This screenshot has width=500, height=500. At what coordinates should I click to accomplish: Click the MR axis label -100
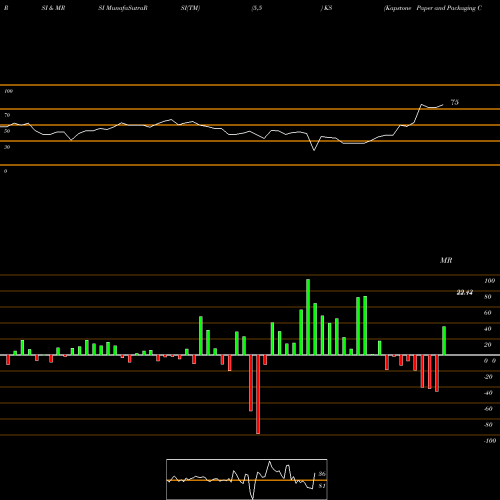point(490,441)
